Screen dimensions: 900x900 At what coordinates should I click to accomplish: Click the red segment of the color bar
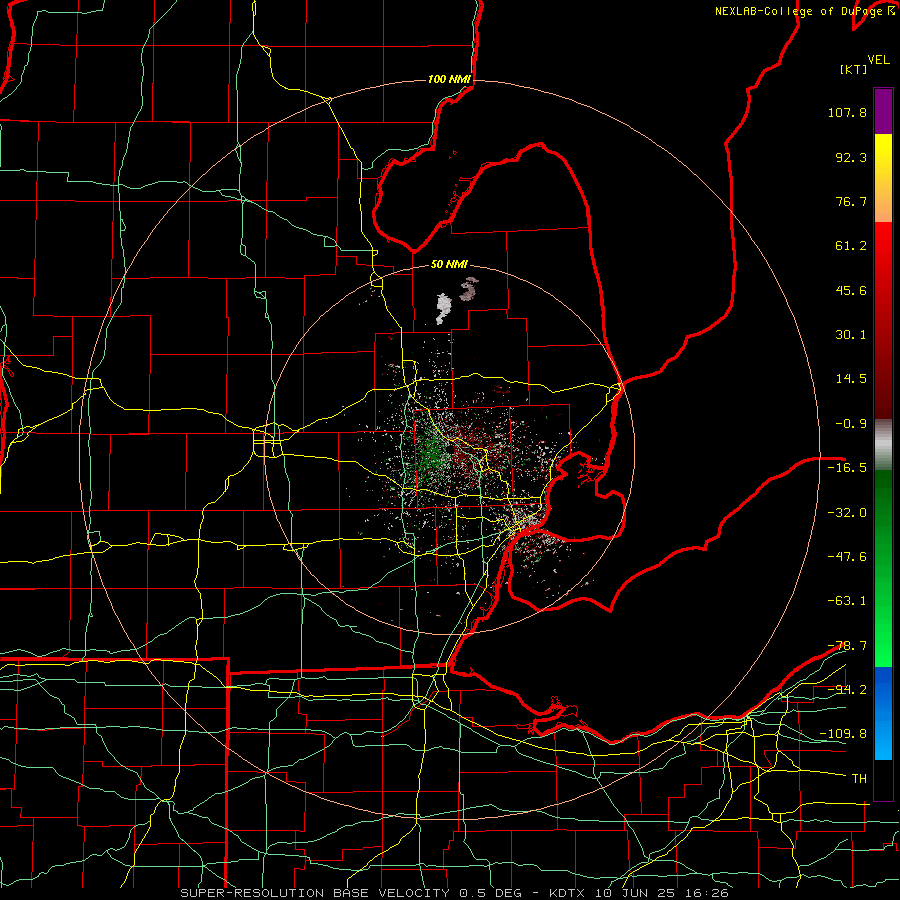pos(883,320)
